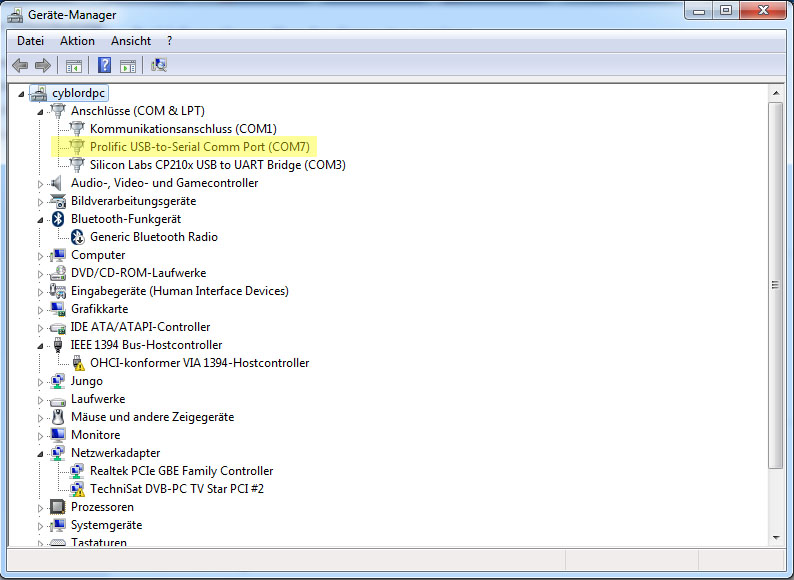This screenshot has width=794, height=580.
Task: Select the Monitore category label
Action: pos(96,435)
